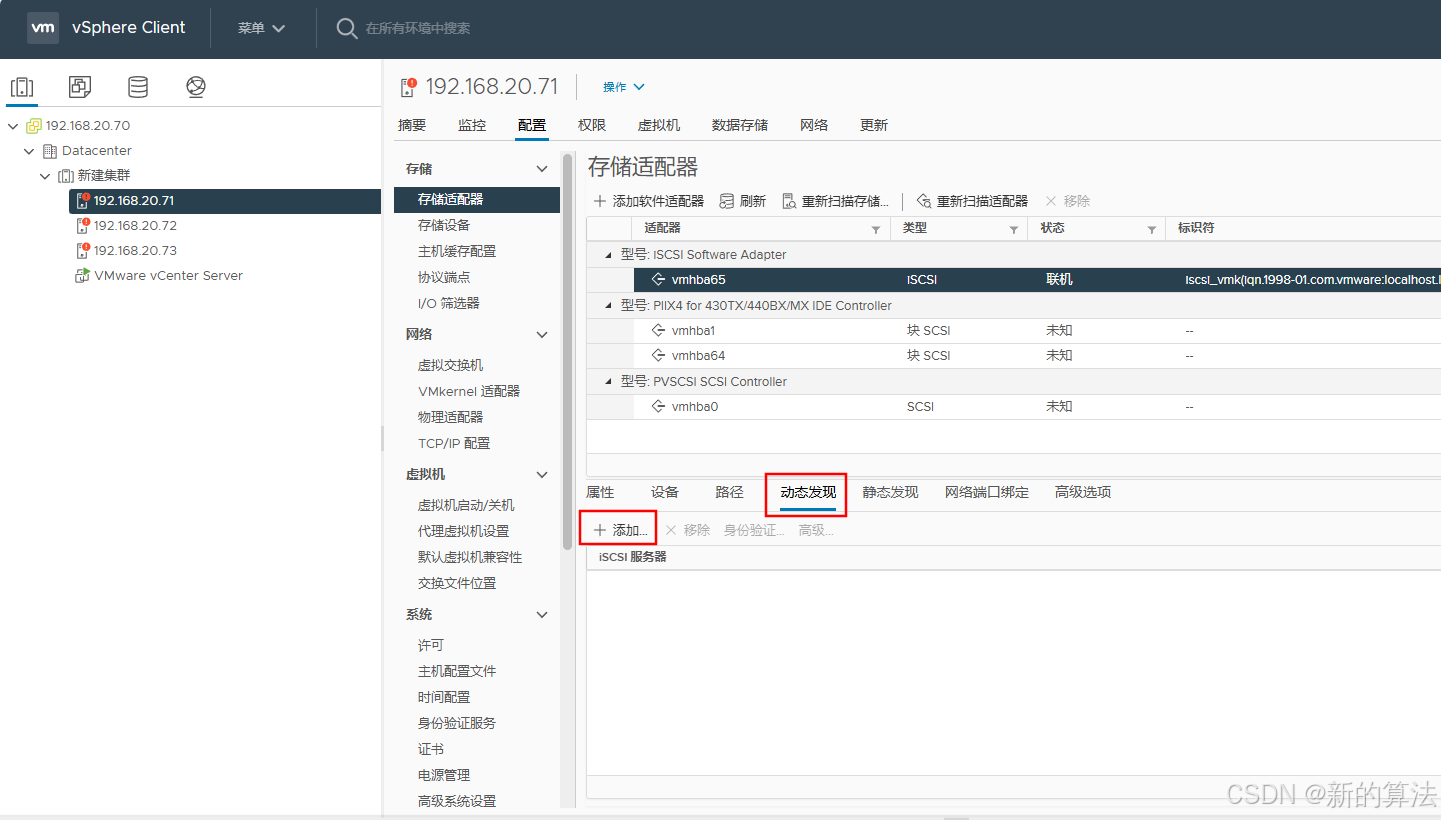The width and height of the screenshot is (1441, 820).
Task: Collapse the iSCSI Software Adapter group
Action: point(608,255)
